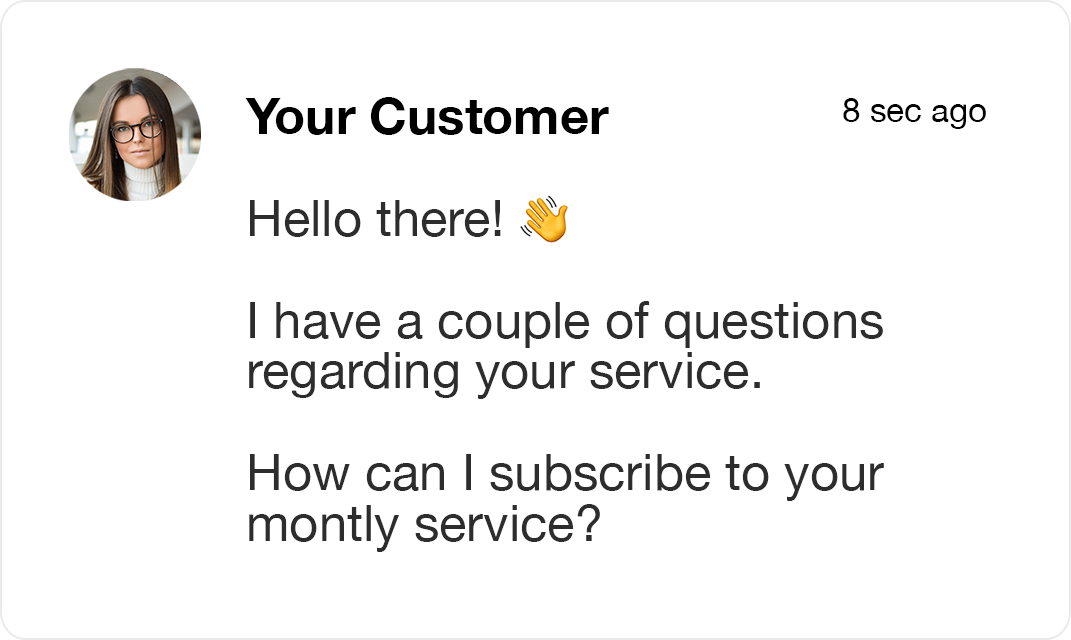Image resolution: width=1071 pixels, height=640 pixels.
Task: Click the word "ago" in the timestamp
Action: [x=958, y=113]
